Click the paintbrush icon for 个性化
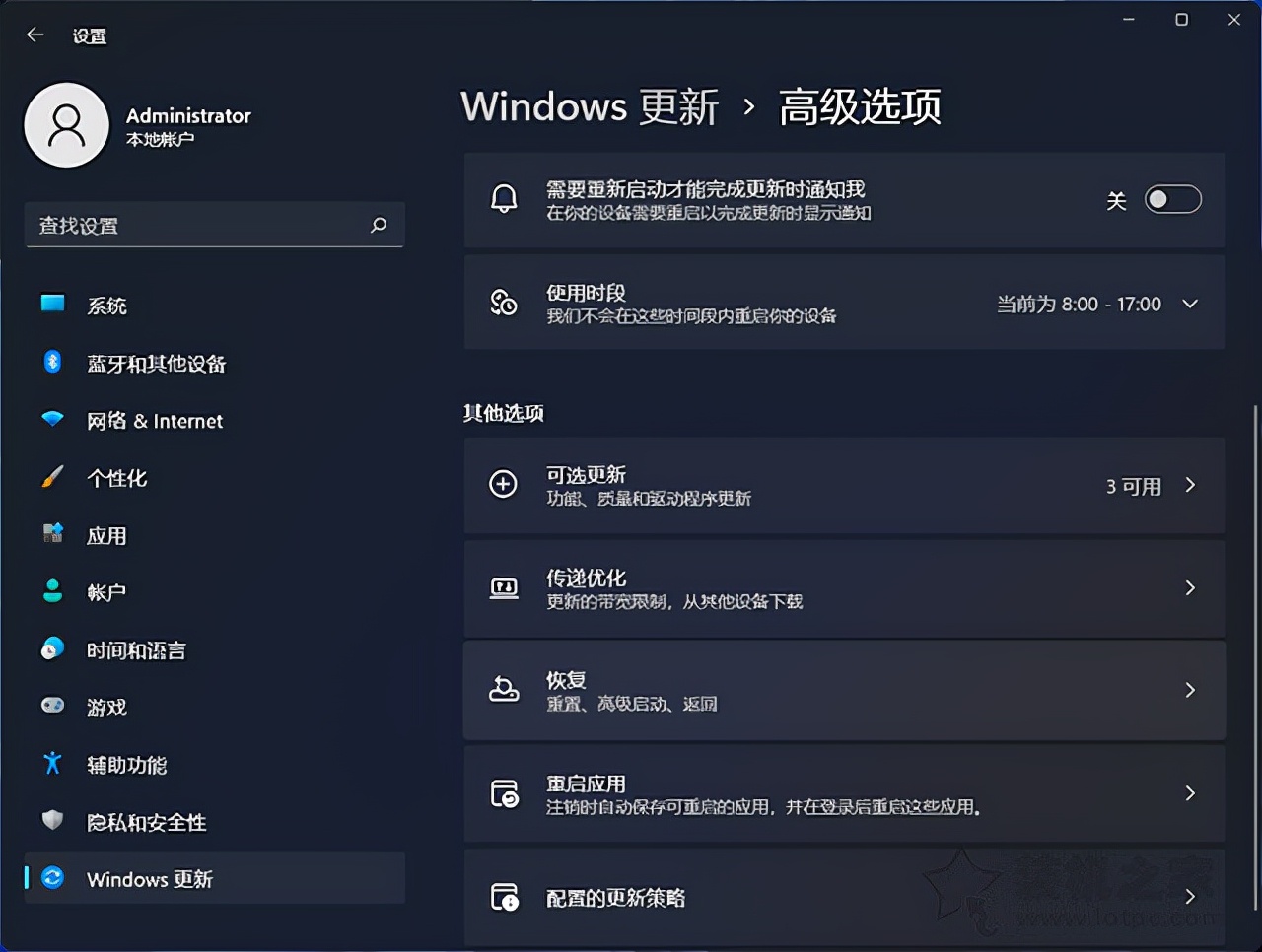Viewport: 1262px width, 952px height. pos(52,477)
